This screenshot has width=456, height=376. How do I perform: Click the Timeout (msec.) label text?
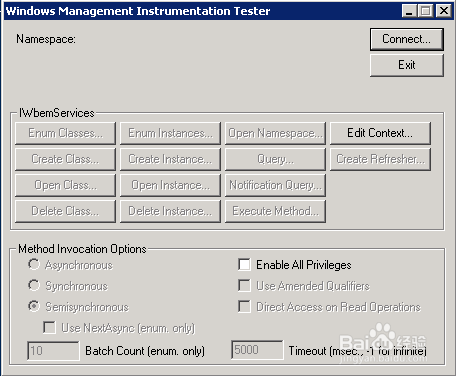(358, 351)
